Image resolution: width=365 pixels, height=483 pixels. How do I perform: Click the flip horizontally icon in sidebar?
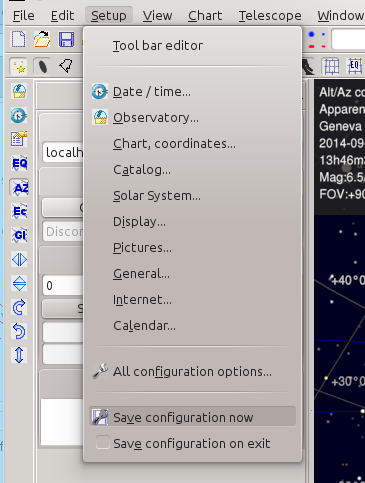[19, 259]
